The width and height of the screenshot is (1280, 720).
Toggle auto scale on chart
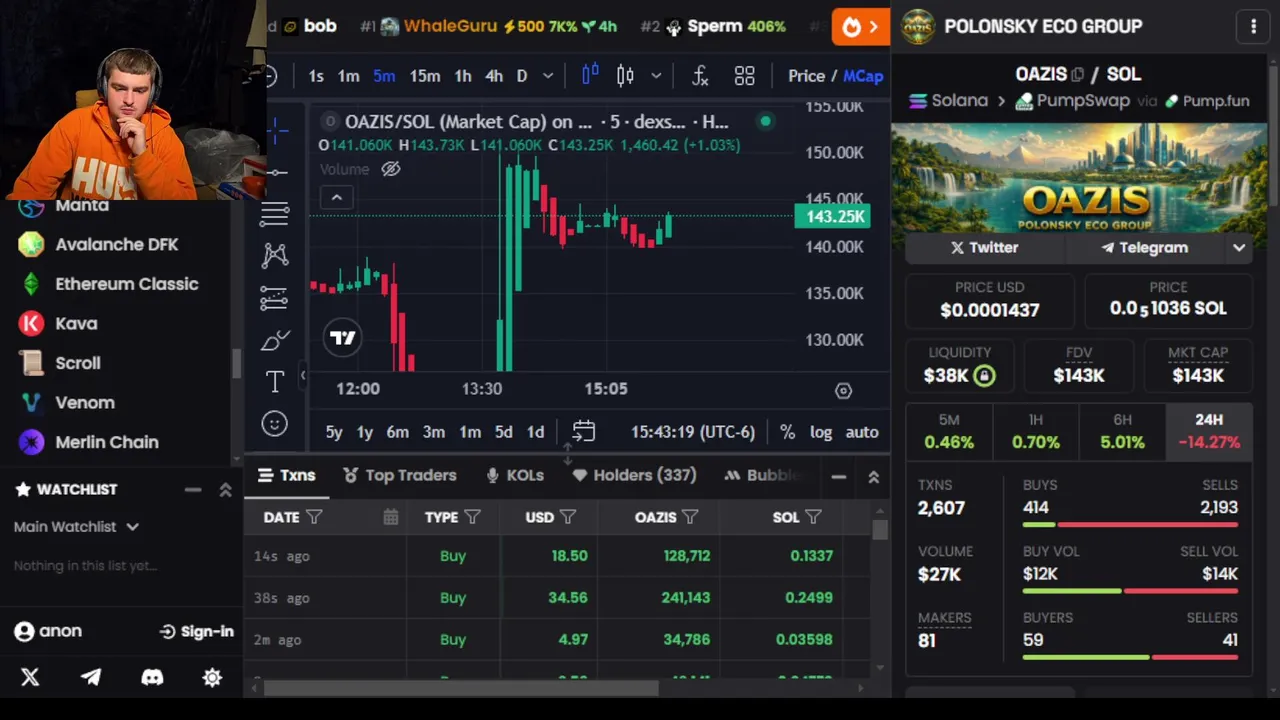point(862,432)
